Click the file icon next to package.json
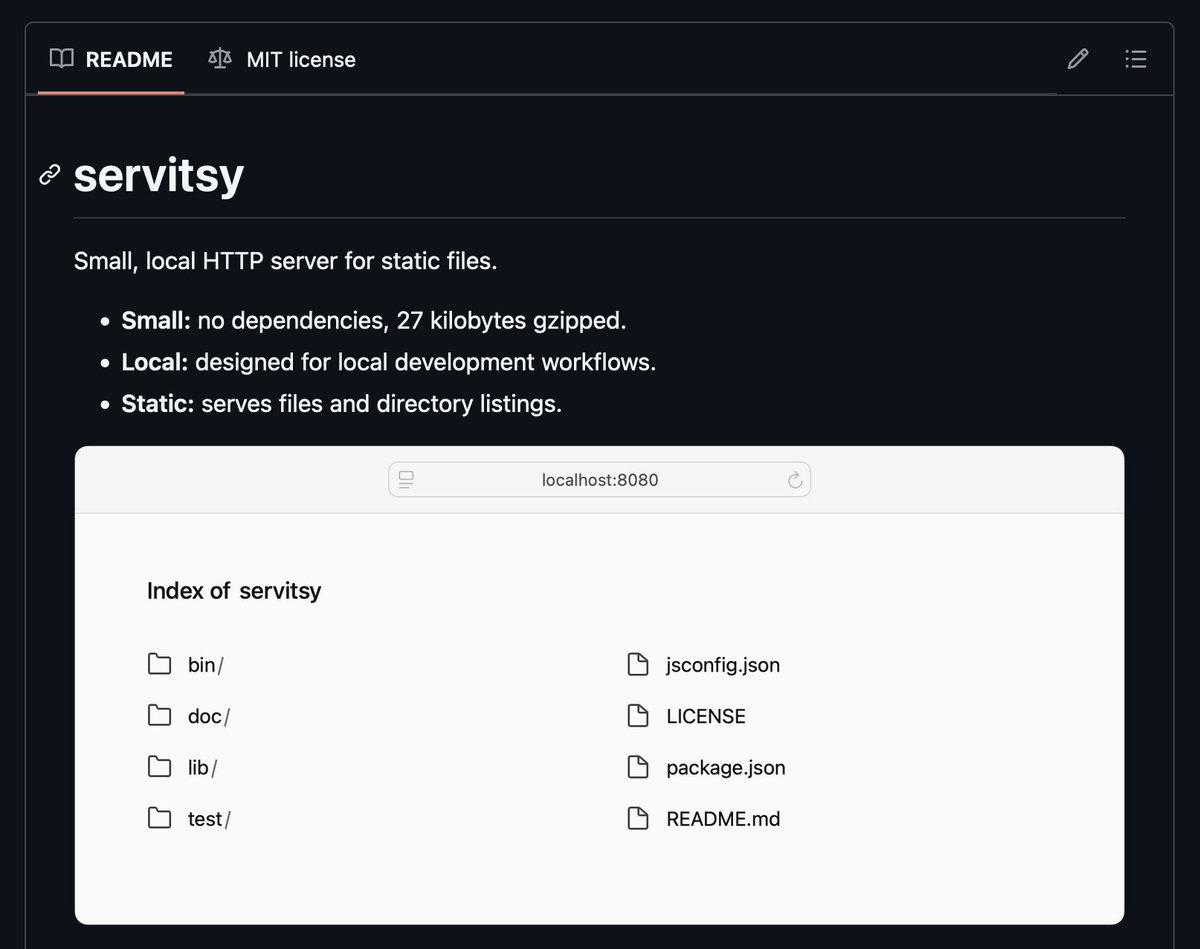 tap(638, 767)
